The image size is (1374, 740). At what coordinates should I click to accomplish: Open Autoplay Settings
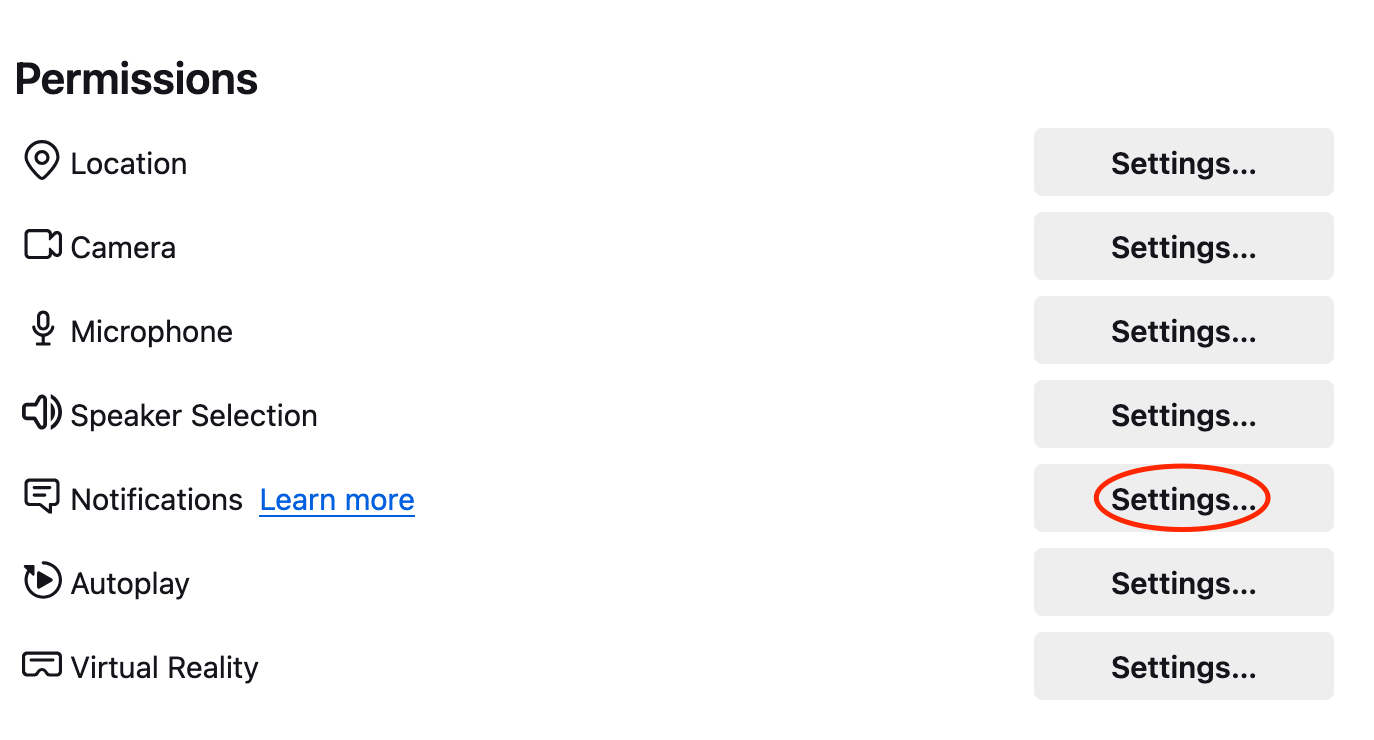click(1183, 582)
